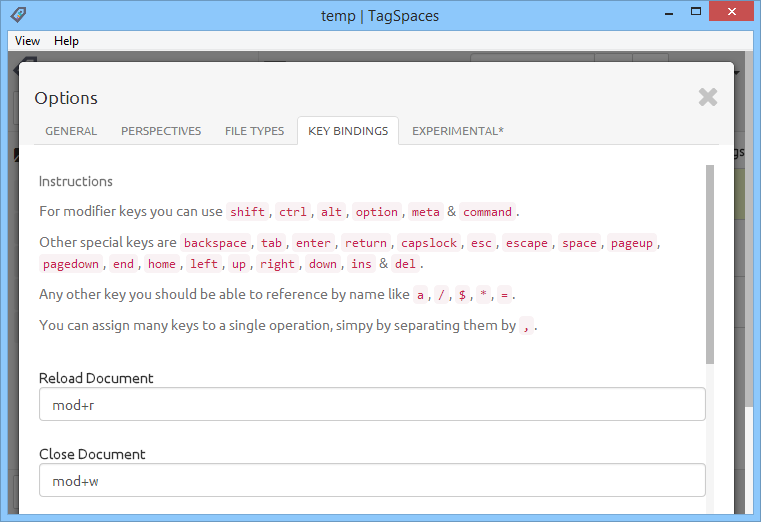Close the Options dialog with X icon
This screenshot has width=761, height=522.
708,97
